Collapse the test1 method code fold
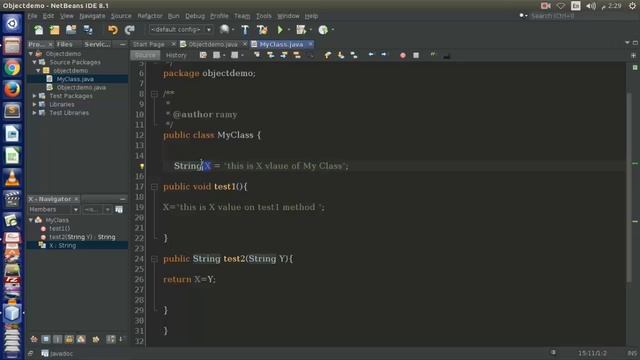640x360 pixels. [154, 187]
